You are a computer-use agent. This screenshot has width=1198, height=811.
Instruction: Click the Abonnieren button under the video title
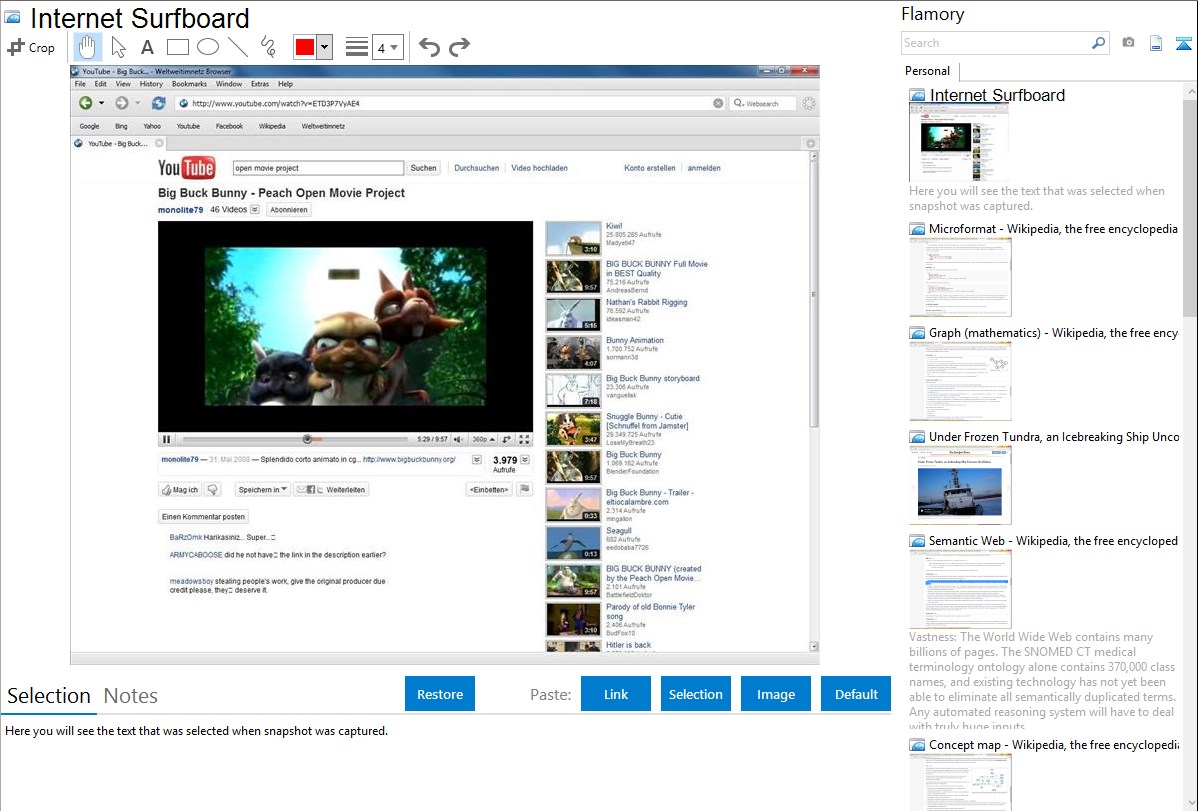[289, 209]
